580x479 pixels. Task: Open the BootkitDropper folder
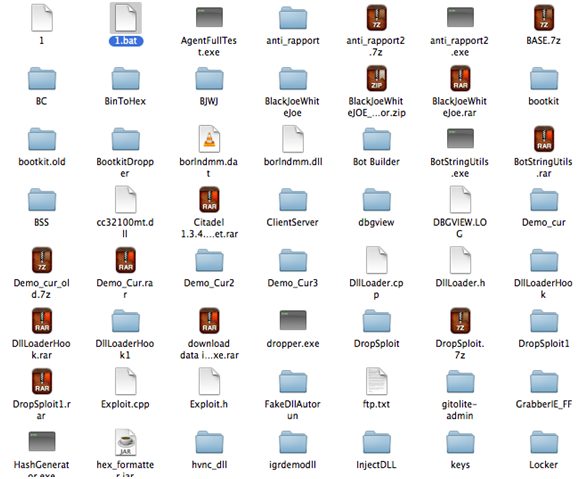point(126,139)
